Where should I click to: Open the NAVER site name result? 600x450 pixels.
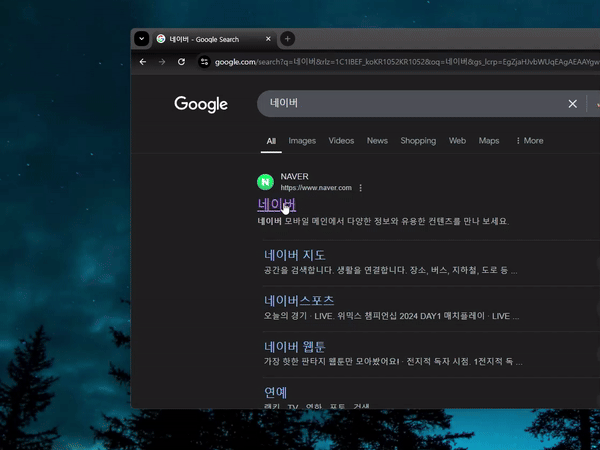tap(294, 176)
